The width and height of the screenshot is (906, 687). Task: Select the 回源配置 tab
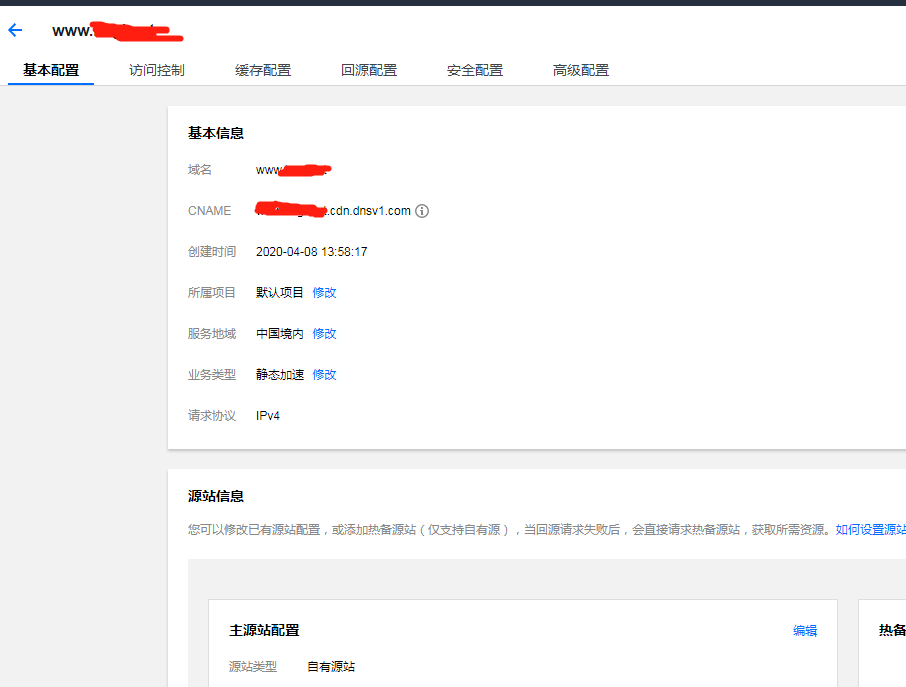[x=369, y=70]
